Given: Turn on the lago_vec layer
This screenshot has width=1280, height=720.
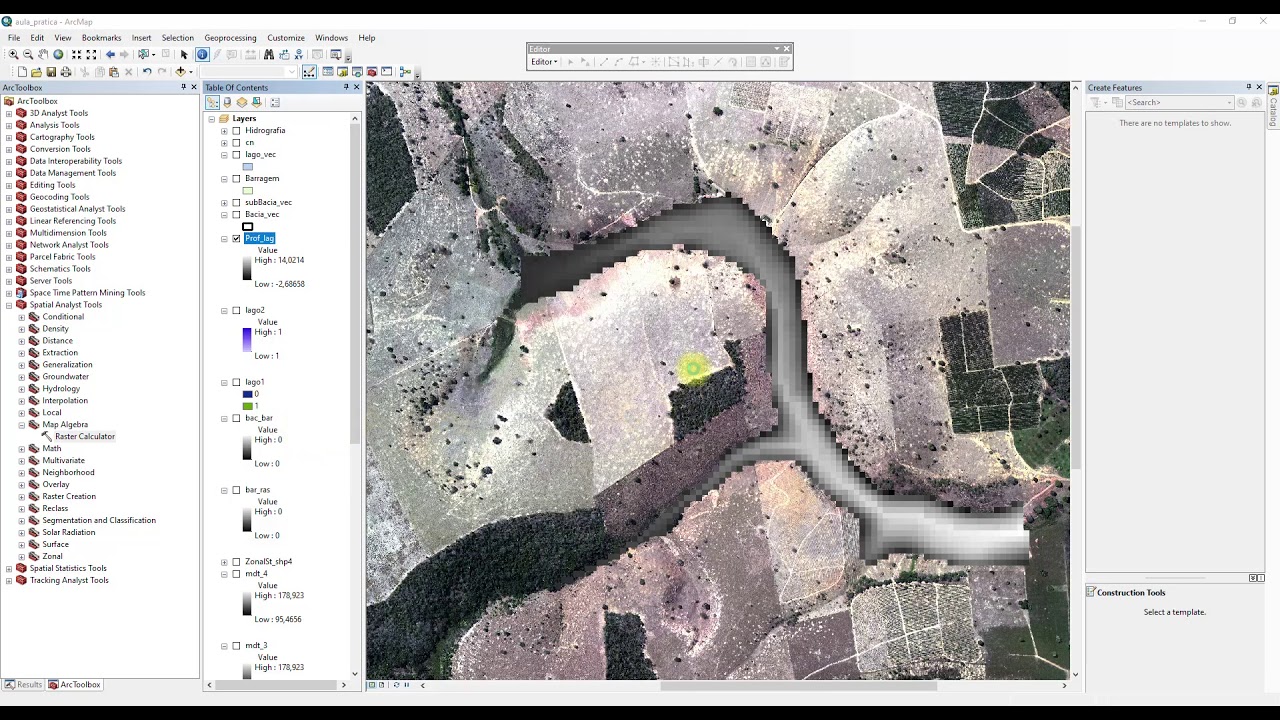Looking at the screenshot, I should [236, 155].
